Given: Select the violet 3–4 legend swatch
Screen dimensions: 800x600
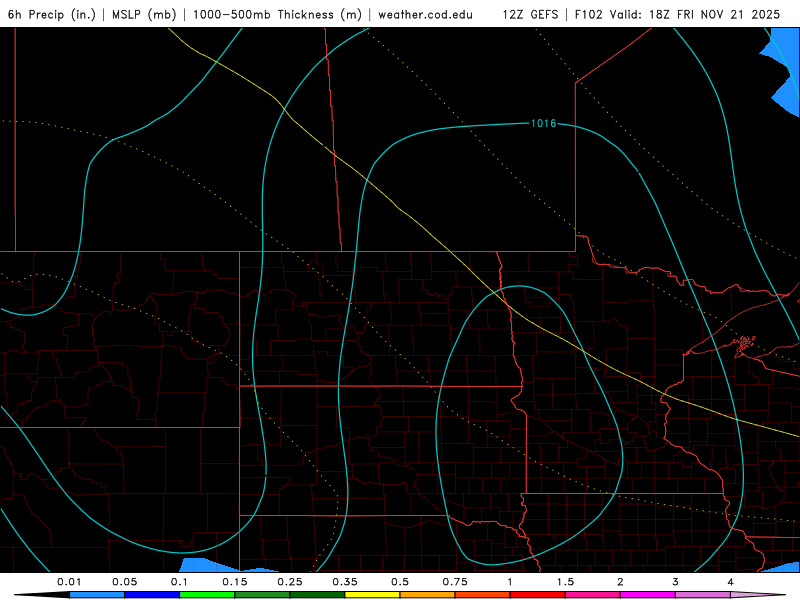Looking at the screenshot, I should [x=703, y=595].
